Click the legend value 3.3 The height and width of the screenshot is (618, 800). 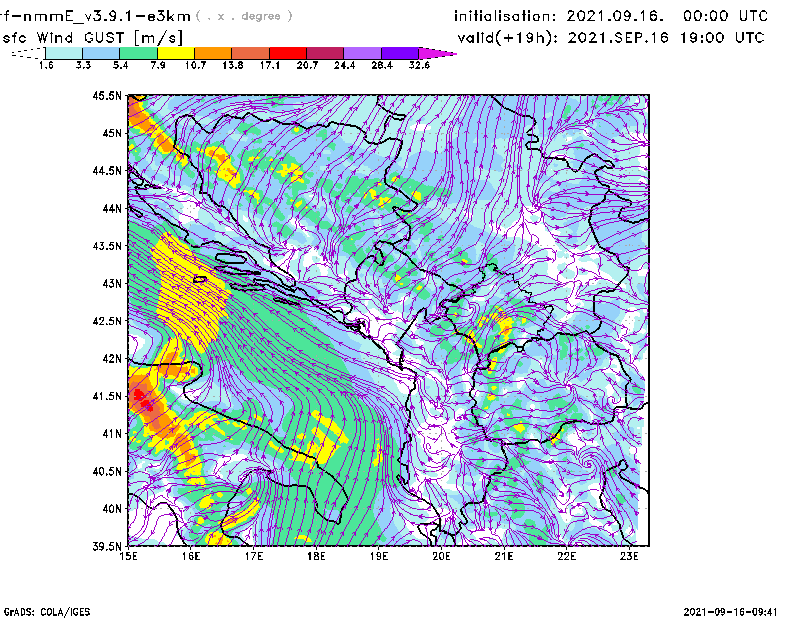click(x=83, y=65)
